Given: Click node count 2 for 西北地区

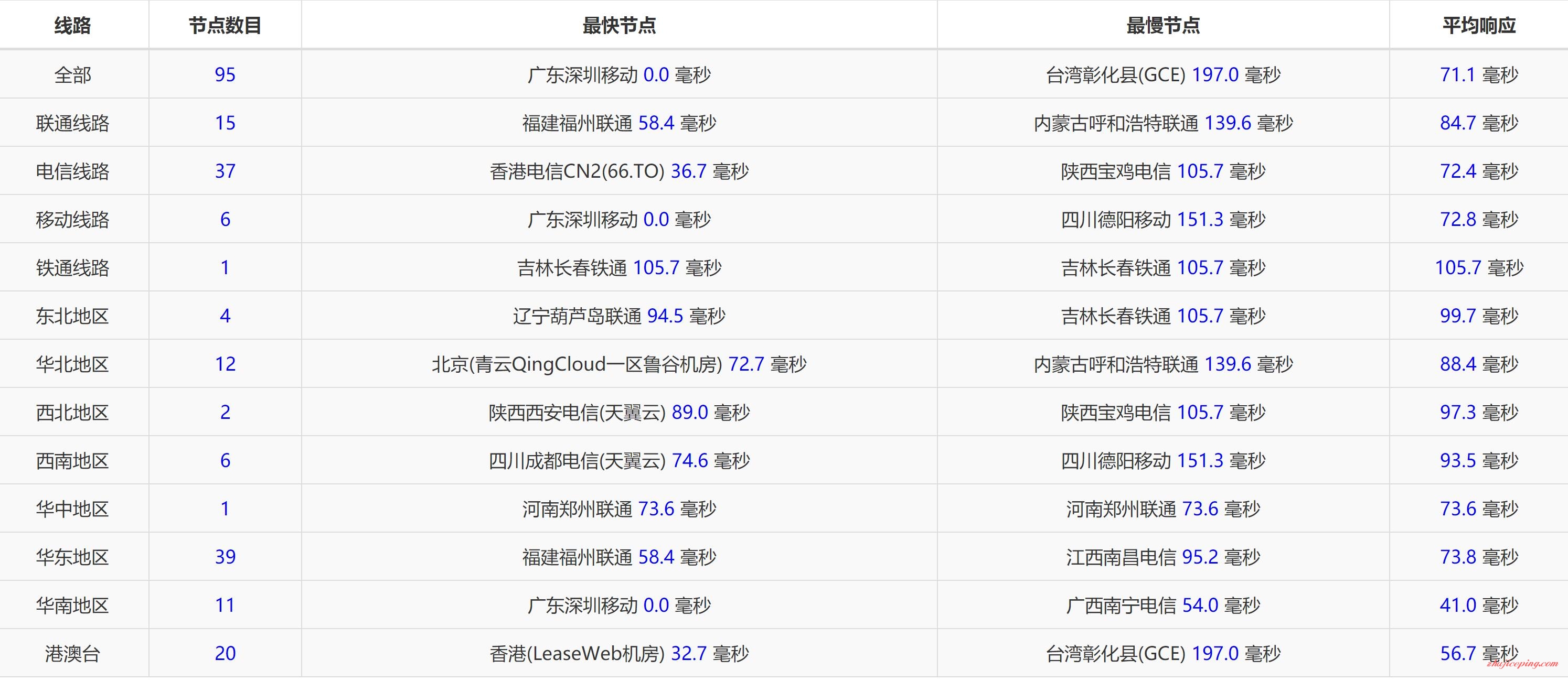Looking at the screenshot, I should coord(225,412).
